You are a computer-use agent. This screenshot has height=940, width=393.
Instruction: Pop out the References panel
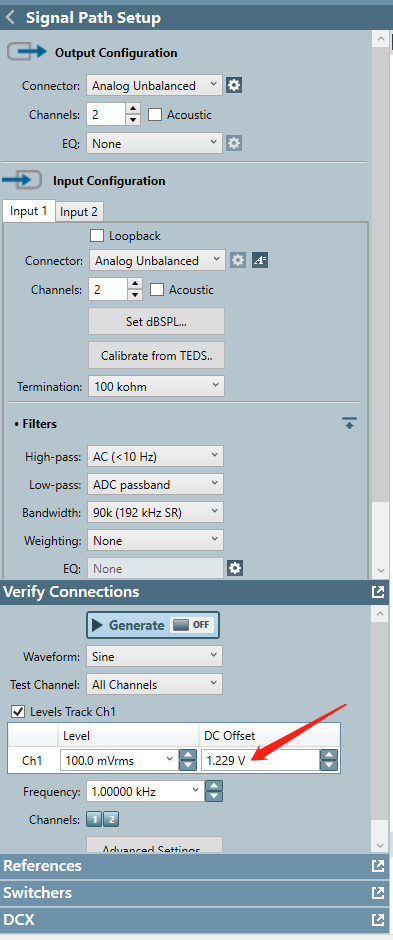point(377,866)
